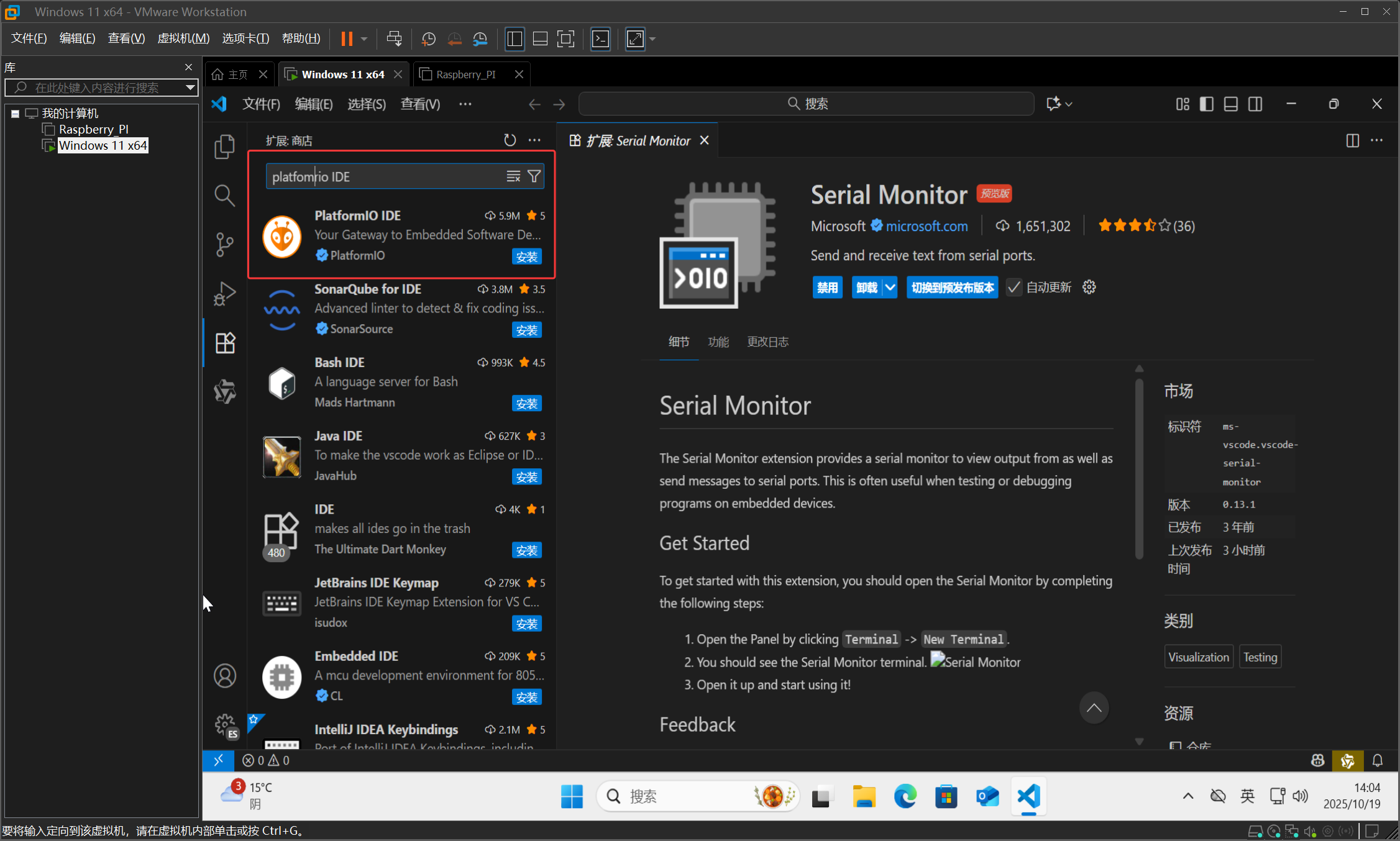The height and width of the screenshot is (841, 1400).
Task: Suspend the virtual machine with the pause icon
Action: point(345,39)
